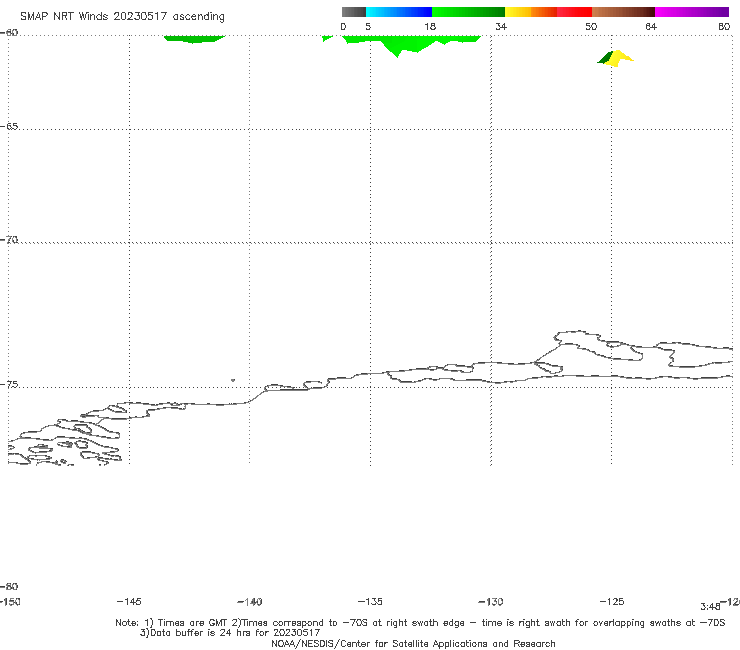Click the latitude label -70
Image resolution: width=740 pixels, height=650 pixels.
9,240
